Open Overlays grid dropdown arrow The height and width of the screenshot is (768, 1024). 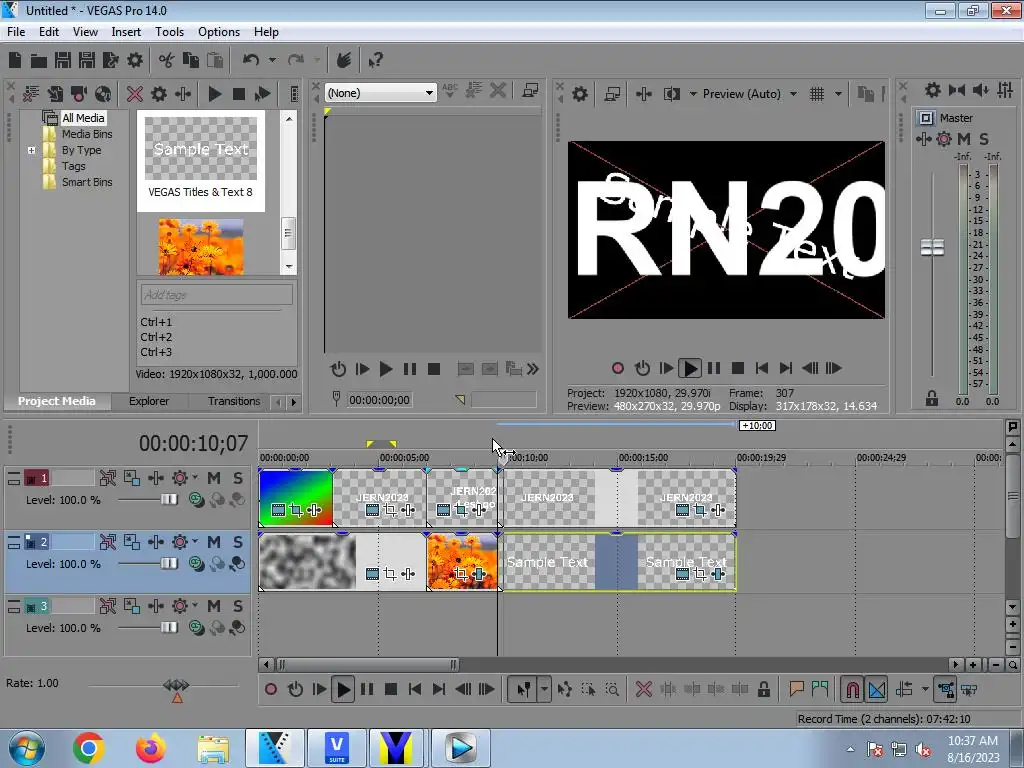pyautogui.click(x=838, y=94)
